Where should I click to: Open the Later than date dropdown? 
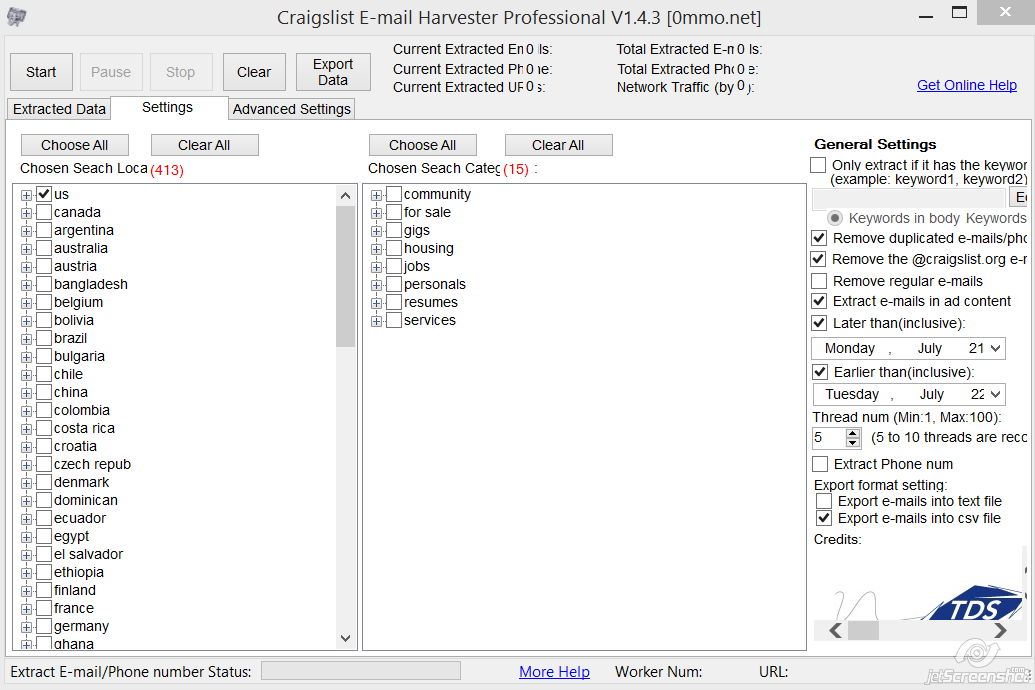coord(995,349)
